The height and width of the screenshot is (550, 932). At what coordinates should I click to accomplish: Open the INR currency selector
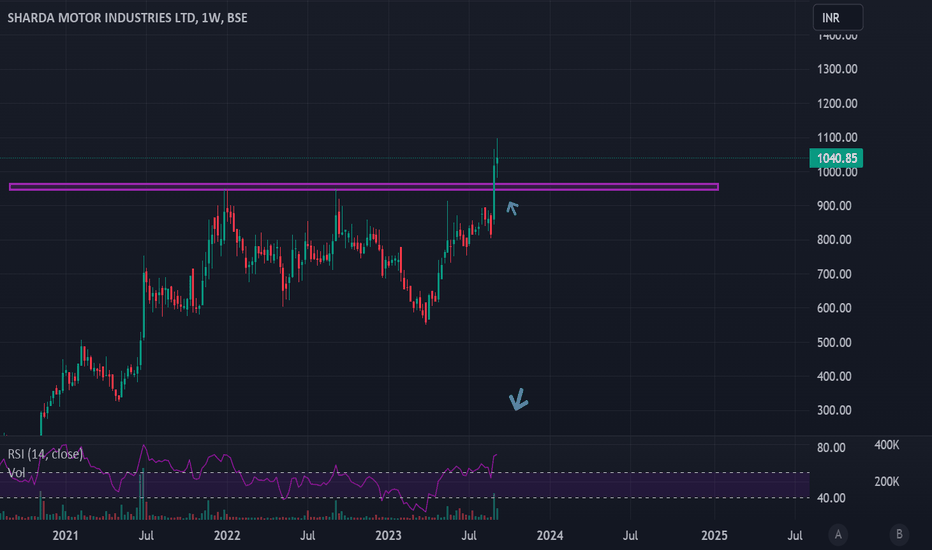[837, 18]
